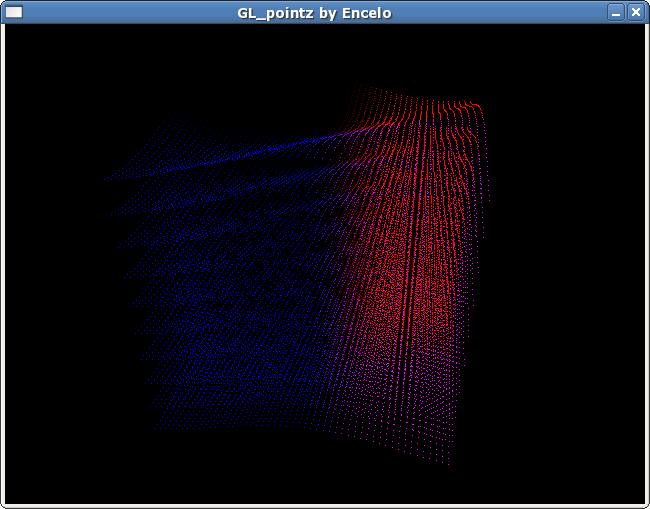
Task: Minimize the GL_pointz window
Action: tap(616, 12)
